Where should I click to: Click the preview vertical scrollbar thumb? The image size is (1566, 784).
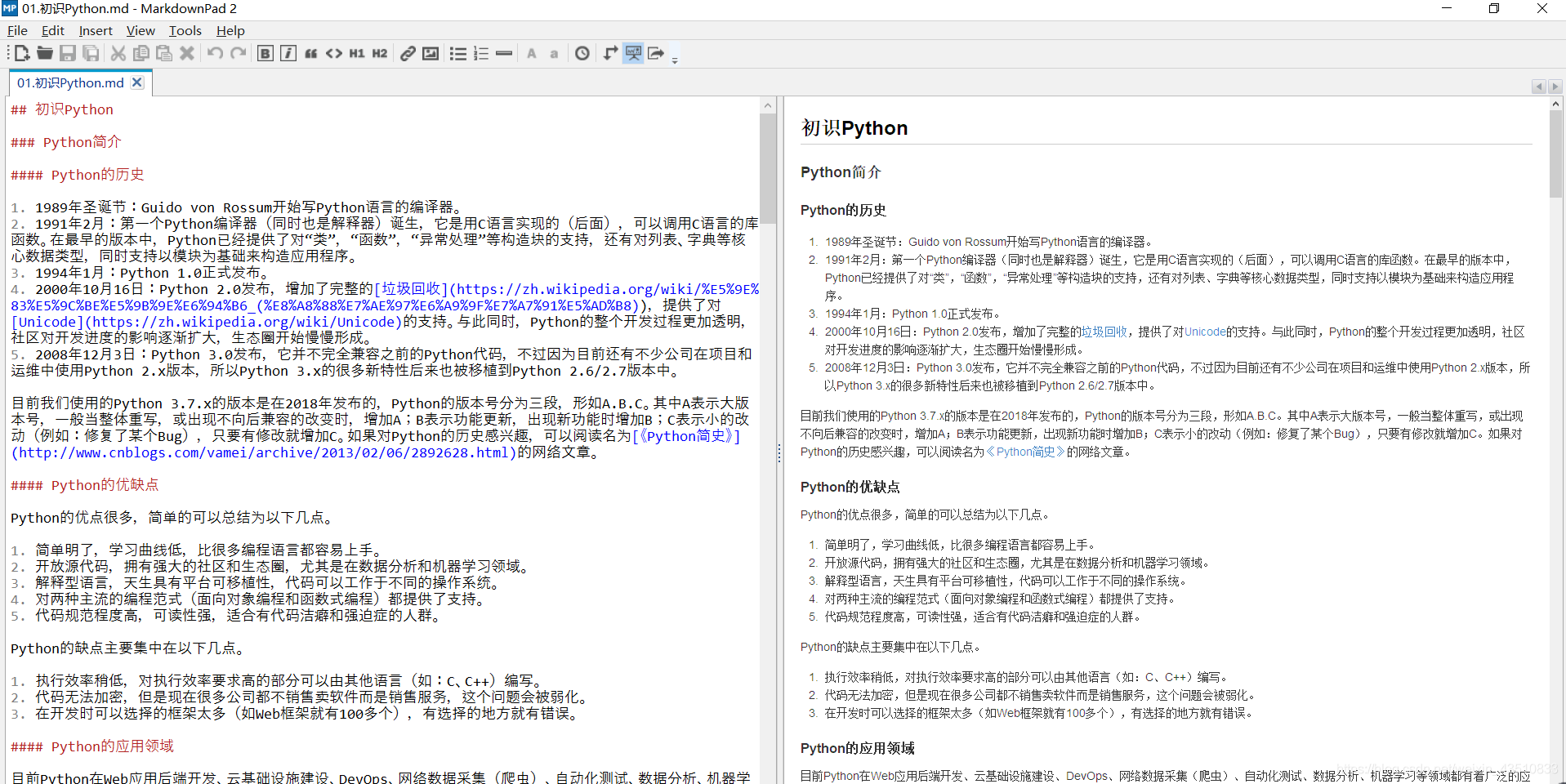tap(1556, 154)
